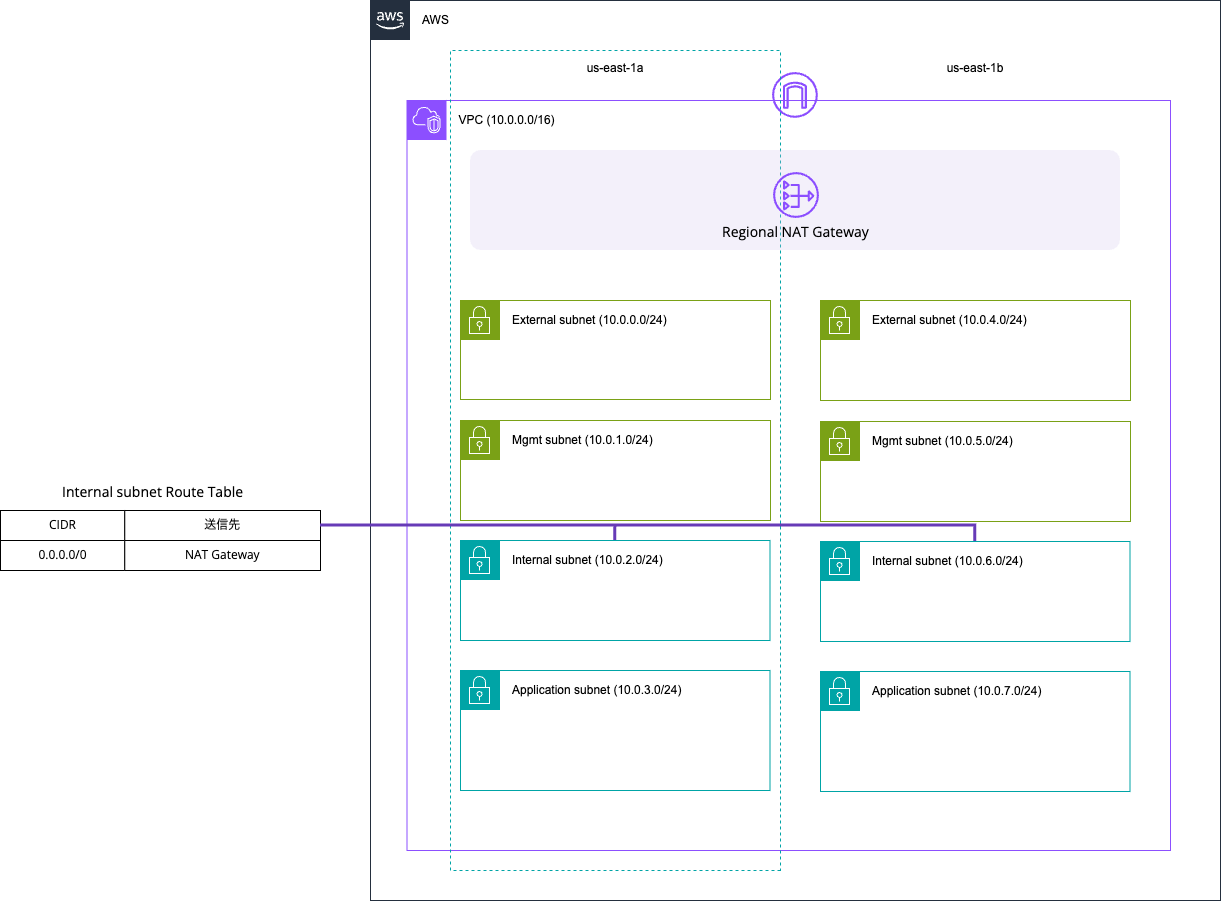1221x901 pixels.
Task: Select lock icon of Mgmt subnet 10.0.1.0/24
Action: 480,440
